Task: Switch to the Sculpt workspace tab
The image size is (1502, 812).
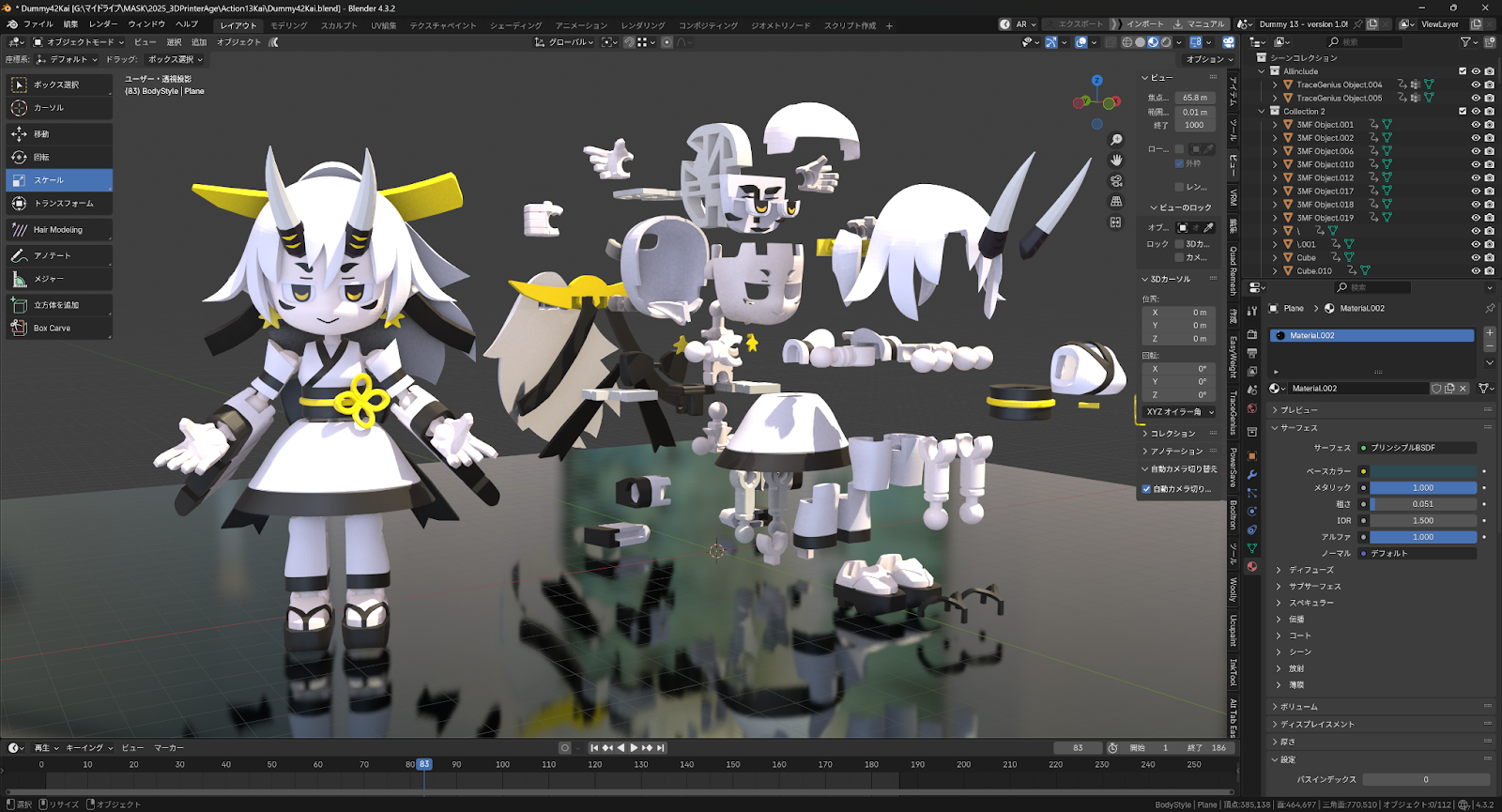Action: pyautogui.click(x=339, y=25)
